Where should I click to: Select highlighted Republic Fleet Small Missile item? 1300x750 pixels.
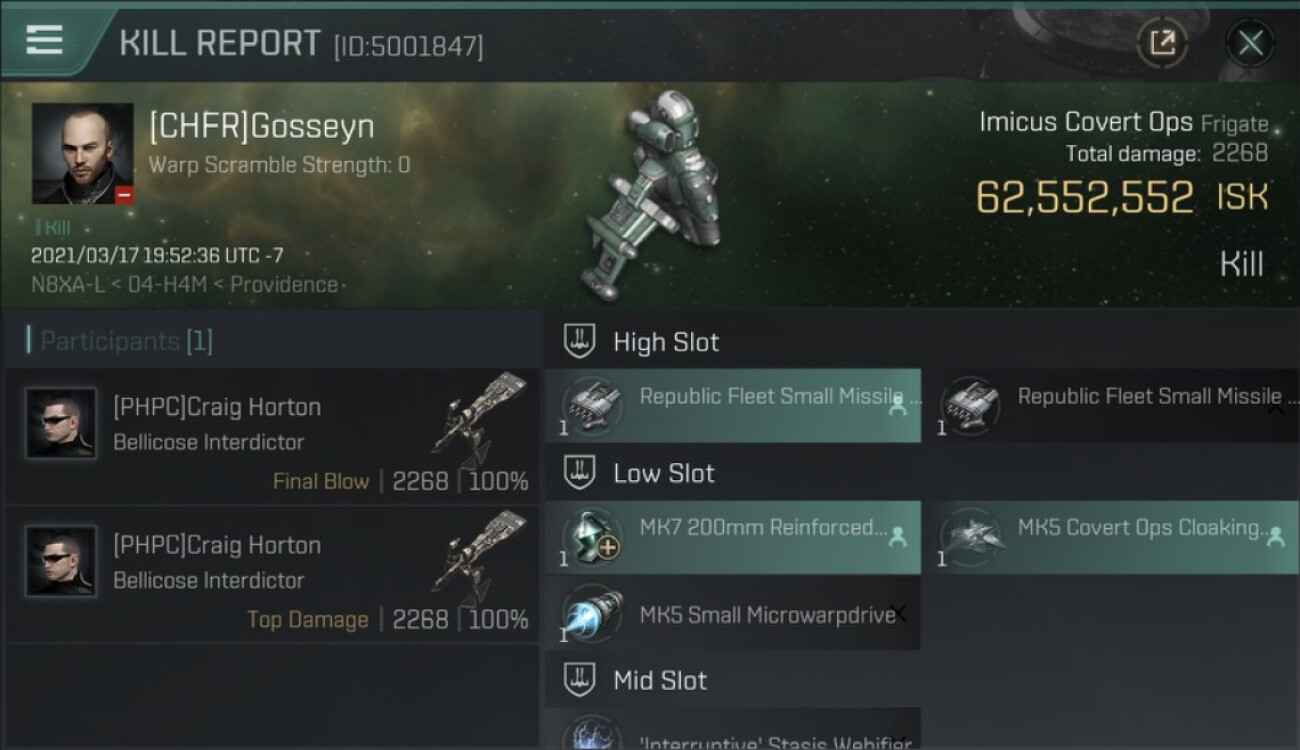click(x=733, y=405)
